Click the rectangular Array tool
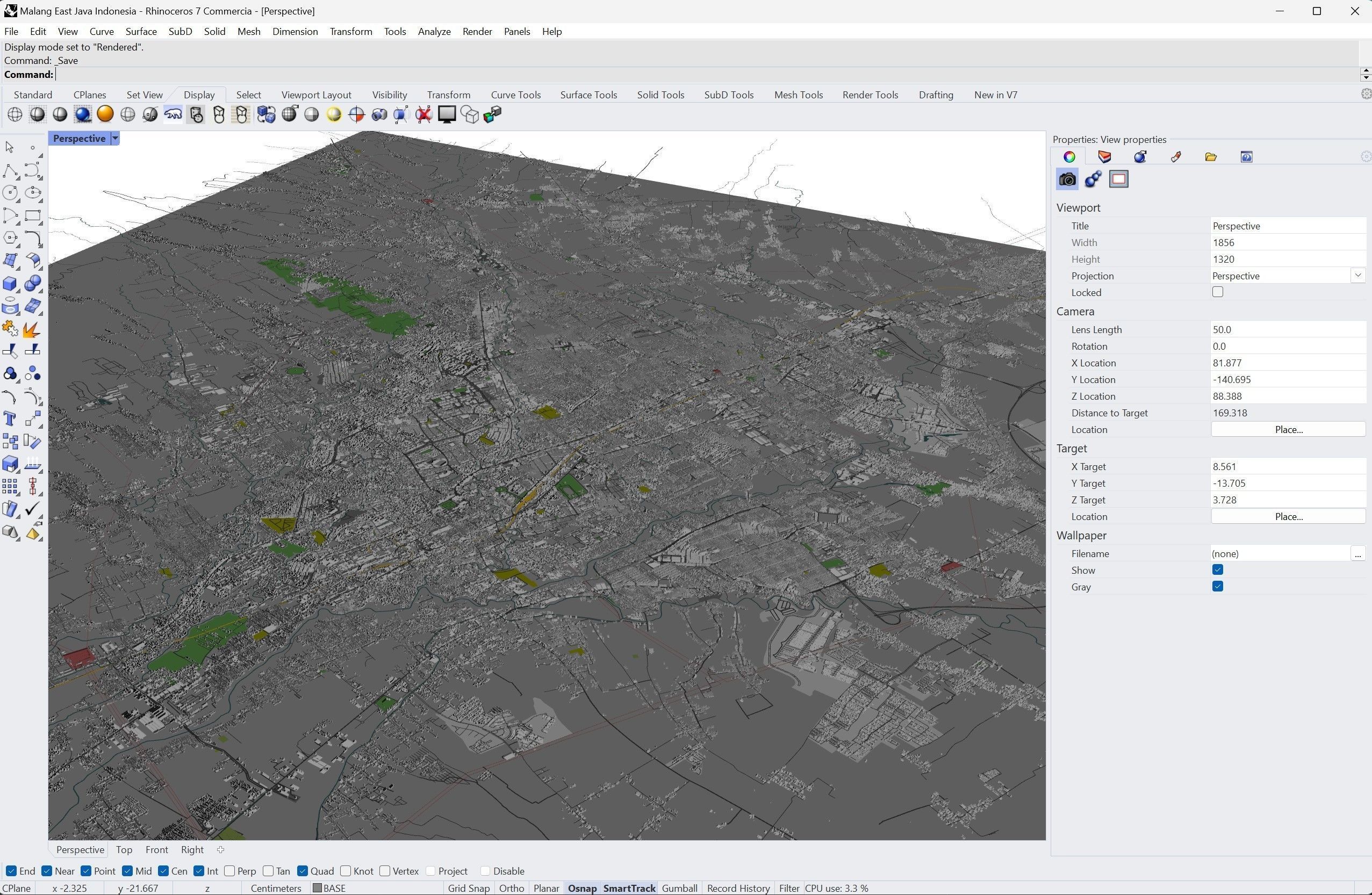Image resolution: width=1372 pixels, height=895 pixels. tap(10, 487)
